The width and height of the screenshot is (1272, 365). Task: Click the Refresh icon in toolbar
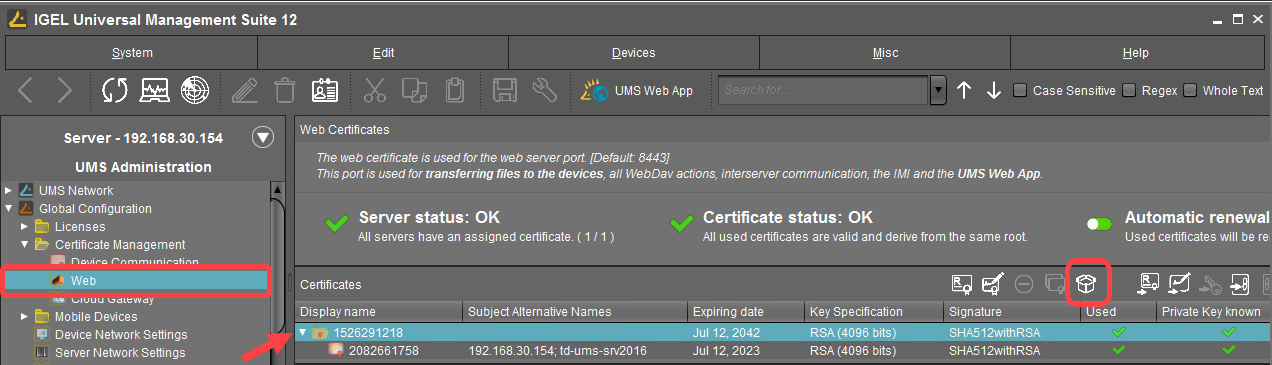pyautogui.click(x=115, y=90)
